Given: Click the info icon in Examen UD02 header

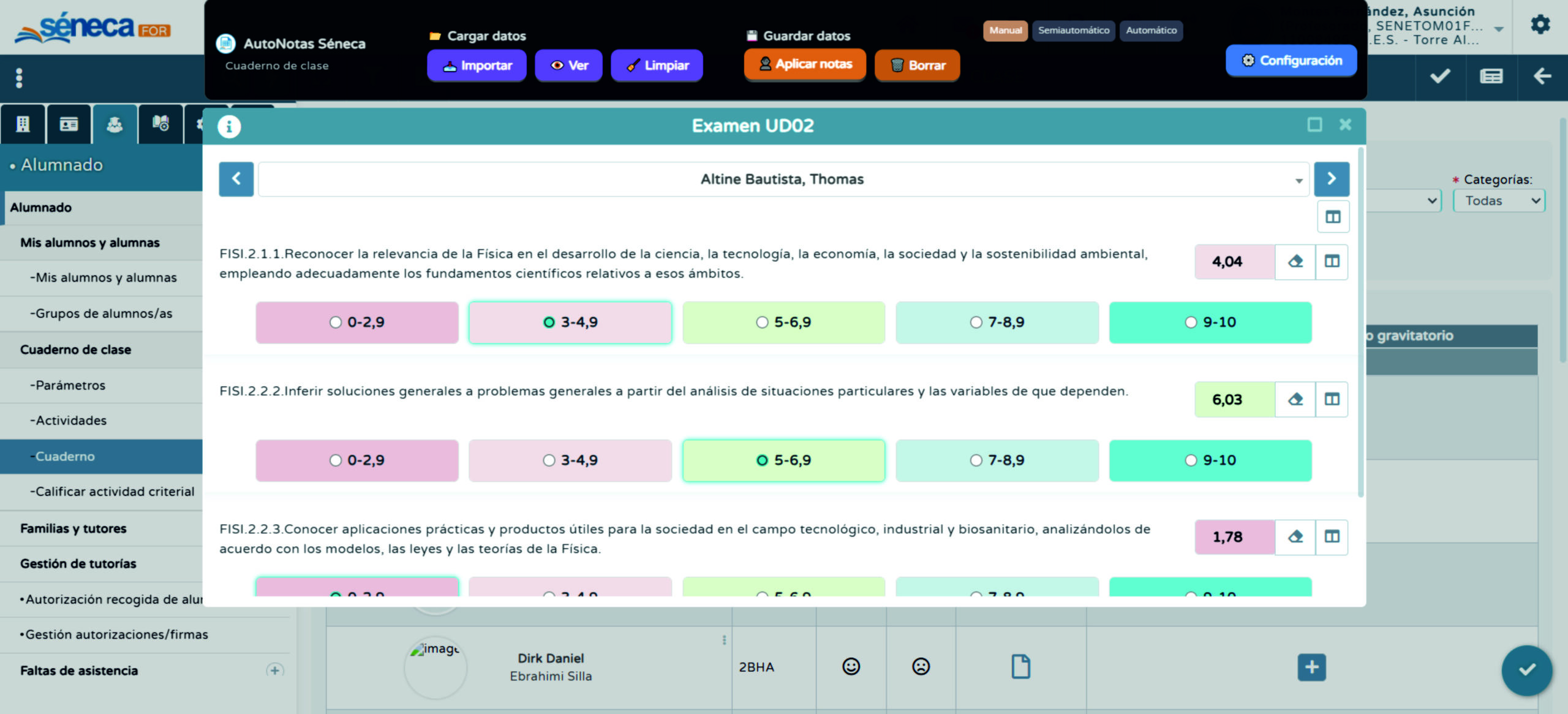Looking at the screenshot, I should pyautogui.click(x=229, y=127).
